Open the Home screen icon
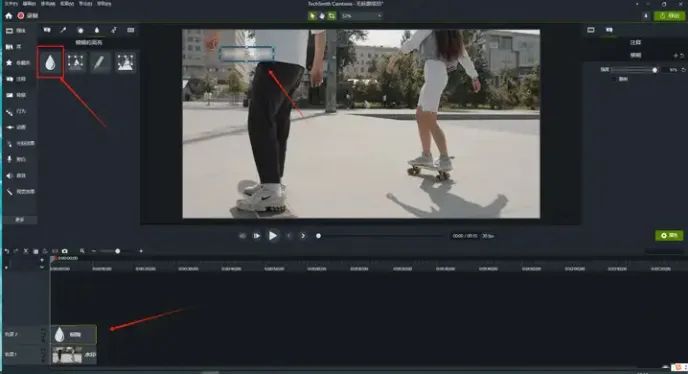 (x=8, y=16)
